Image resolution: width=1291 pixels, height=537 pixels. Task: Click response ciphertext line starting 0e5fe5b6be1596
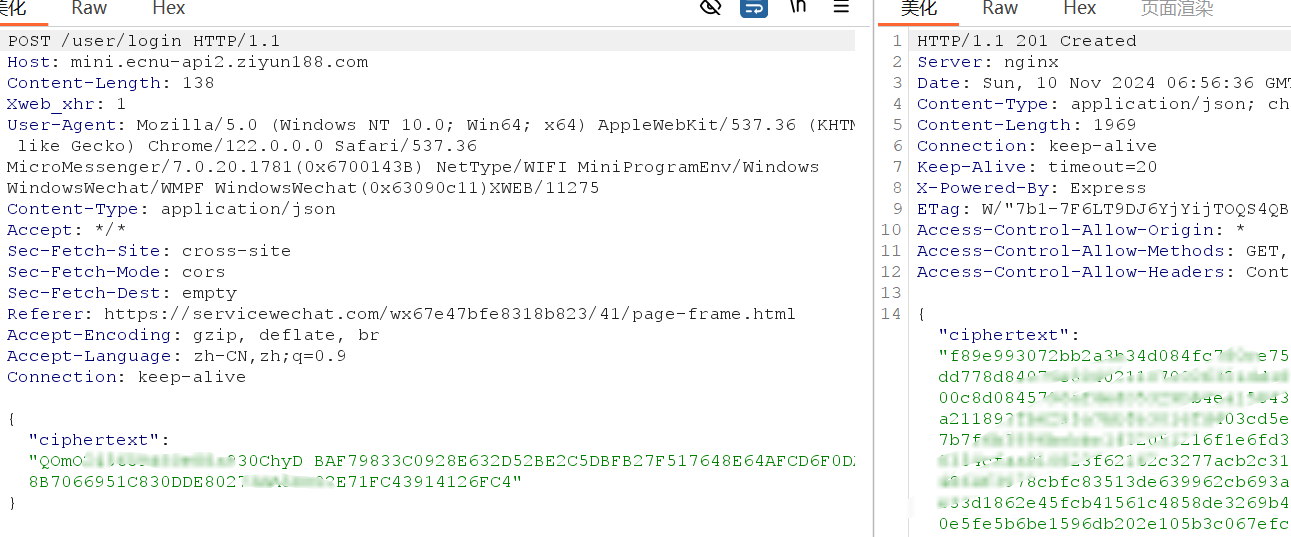[x=1114, y=524]
